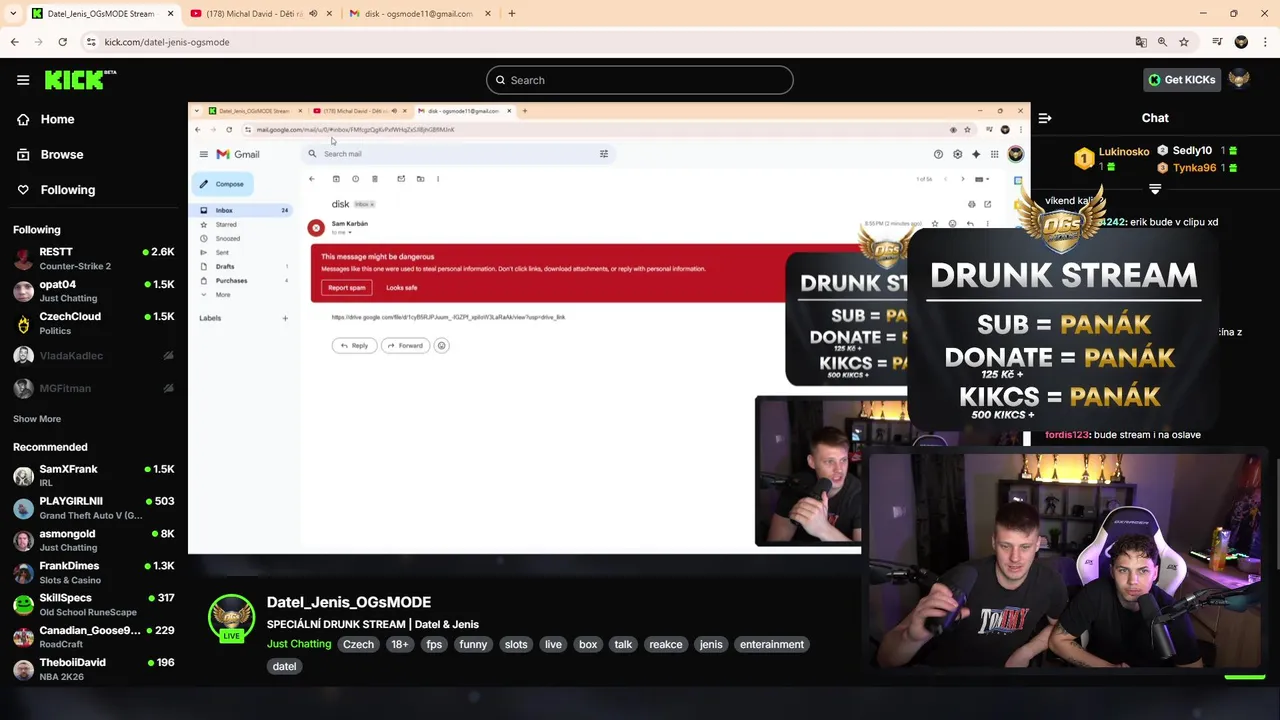This screenshot has width=1280, height=720.
Task: Open the browser media controls icon
Action: tap(1217, 42)
